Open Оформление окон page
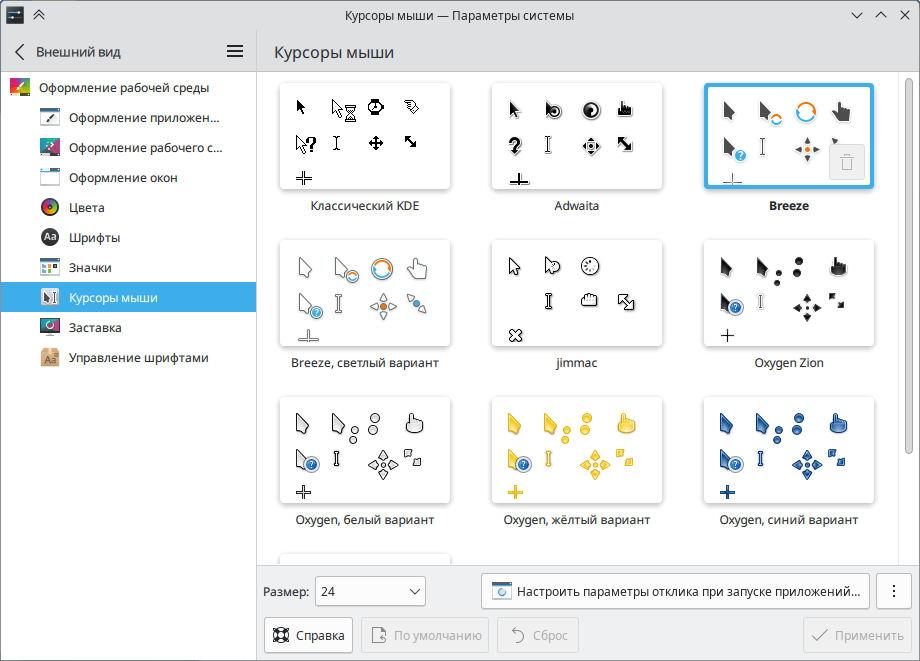 pos(128,177)
